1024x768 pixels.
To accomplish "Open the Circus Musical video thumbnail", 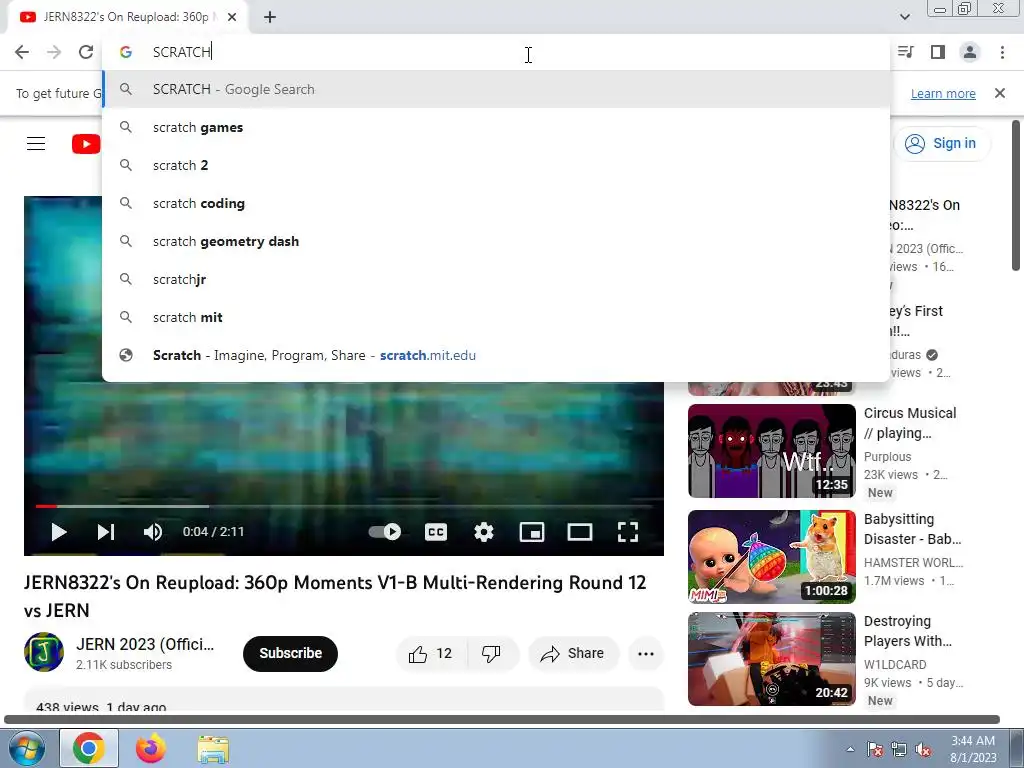I will click(x=771, y=451).
